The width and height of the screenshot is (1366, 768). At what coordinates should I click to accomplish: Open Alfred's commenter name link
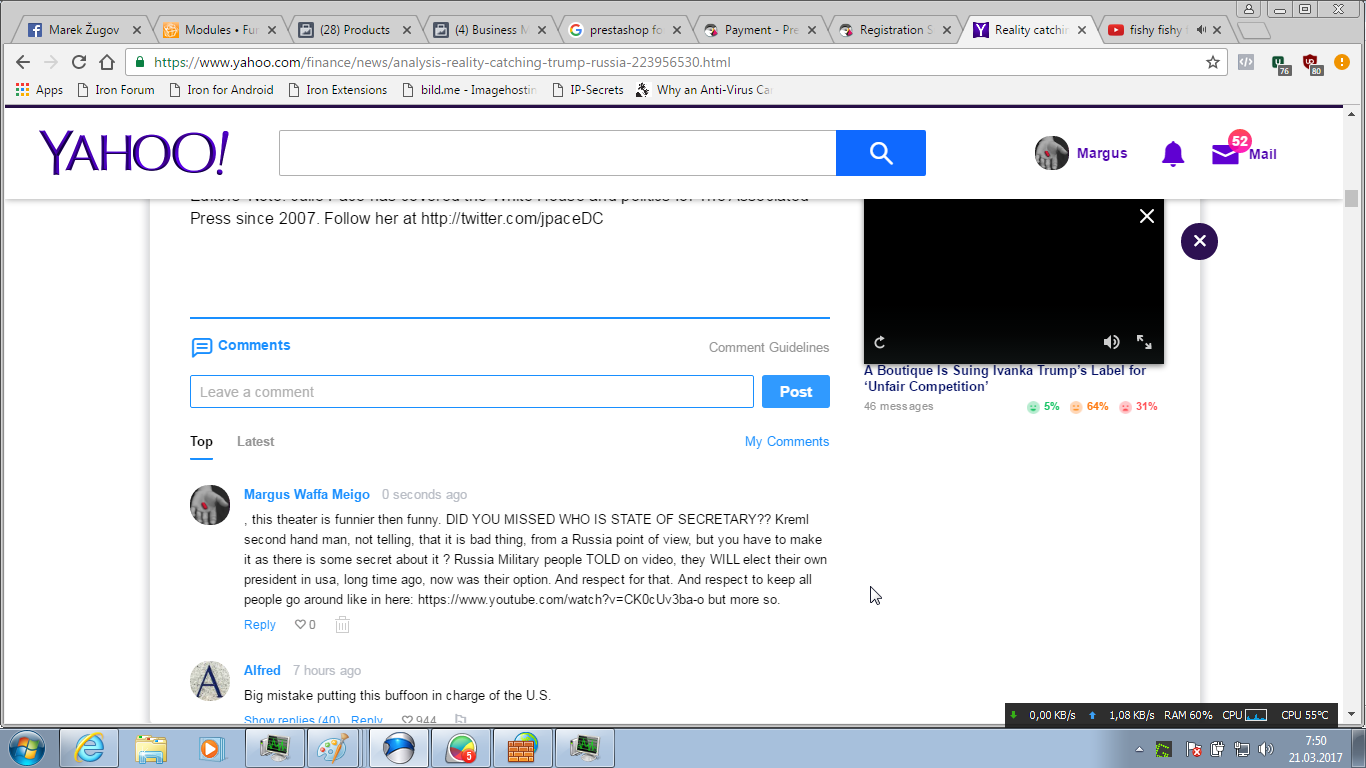[x=262, y=671]
